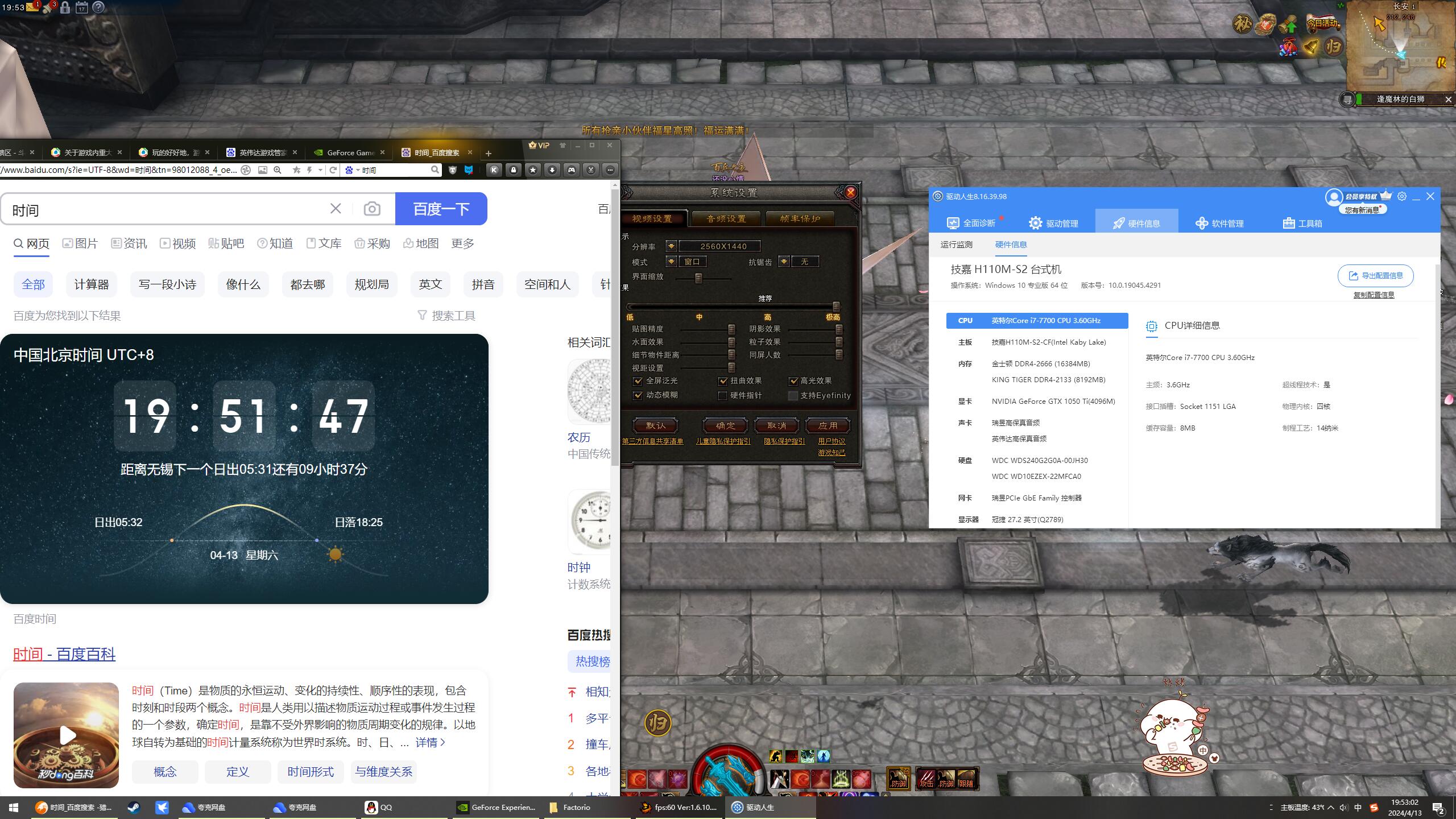Click the browser zoom magnifier icon
This screenshot has height=819, width=1456.
pos(278,170)
